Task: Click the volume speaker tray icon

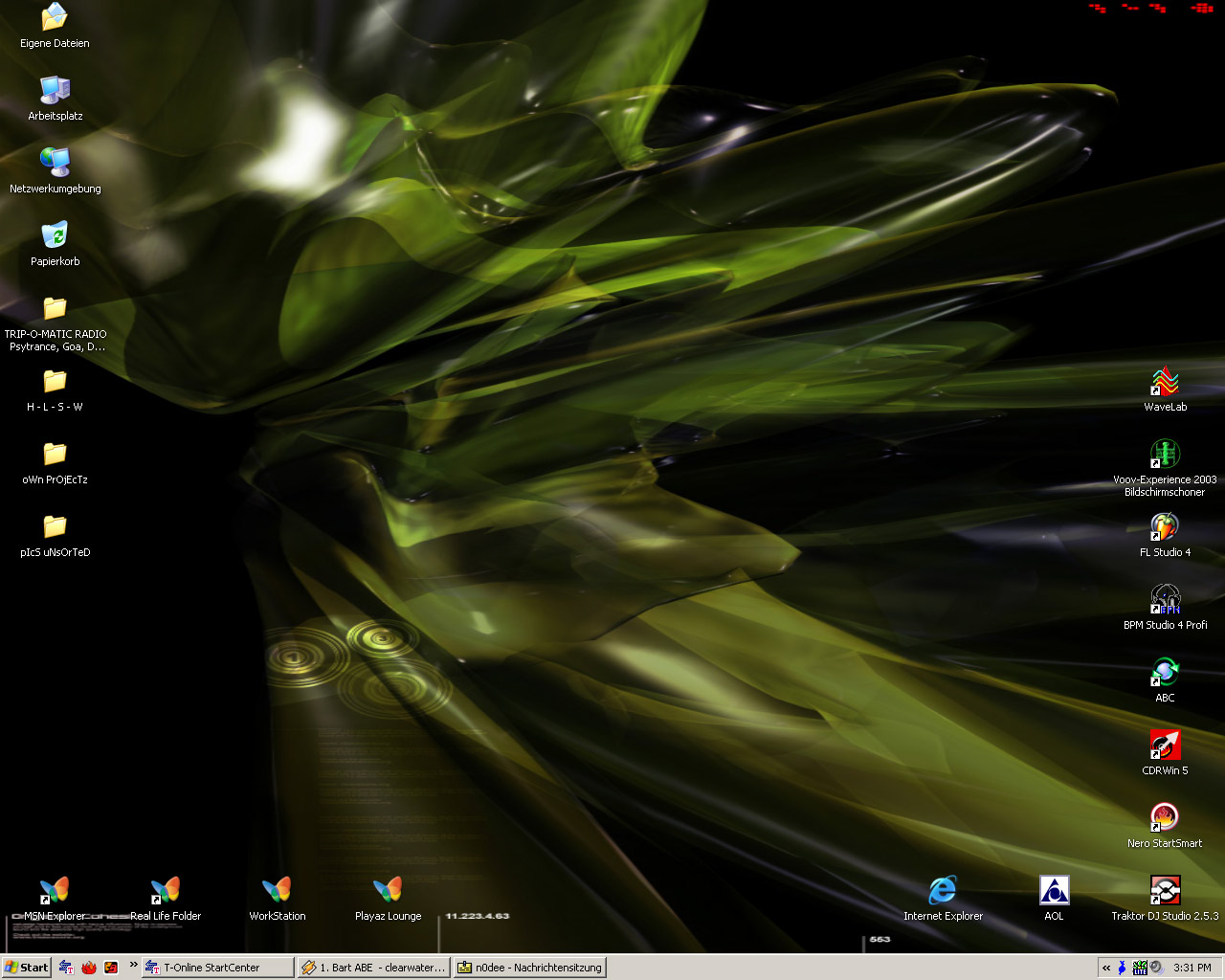Action: tap(1156, 968)
